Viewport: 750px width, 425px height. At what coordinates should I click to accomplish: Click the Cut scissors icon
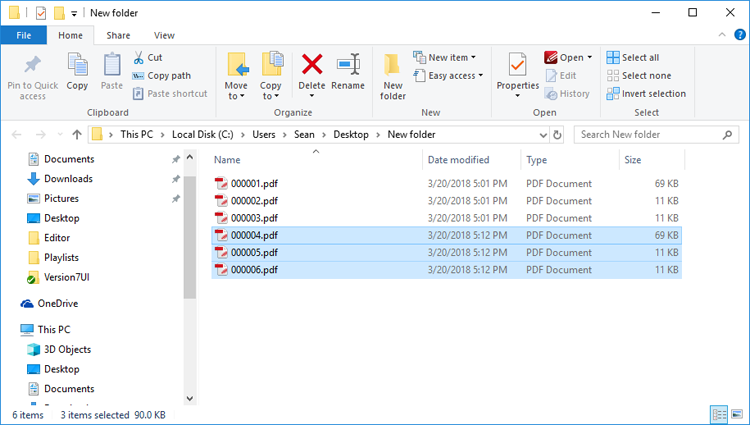[x=138, y=58]
